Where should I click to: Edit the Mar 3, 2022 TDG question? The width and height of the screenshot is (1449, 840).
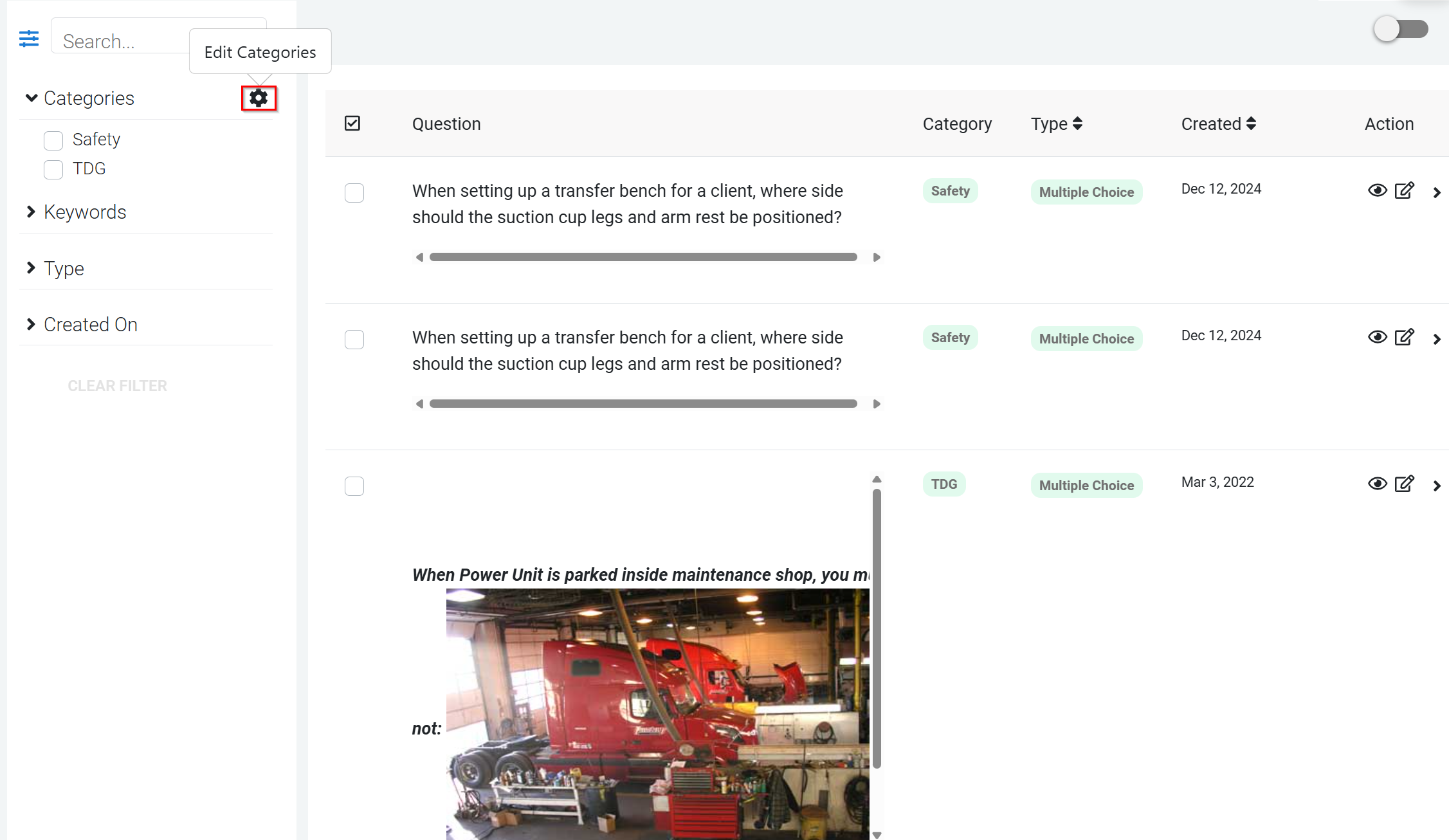(x=1404, y=484)
